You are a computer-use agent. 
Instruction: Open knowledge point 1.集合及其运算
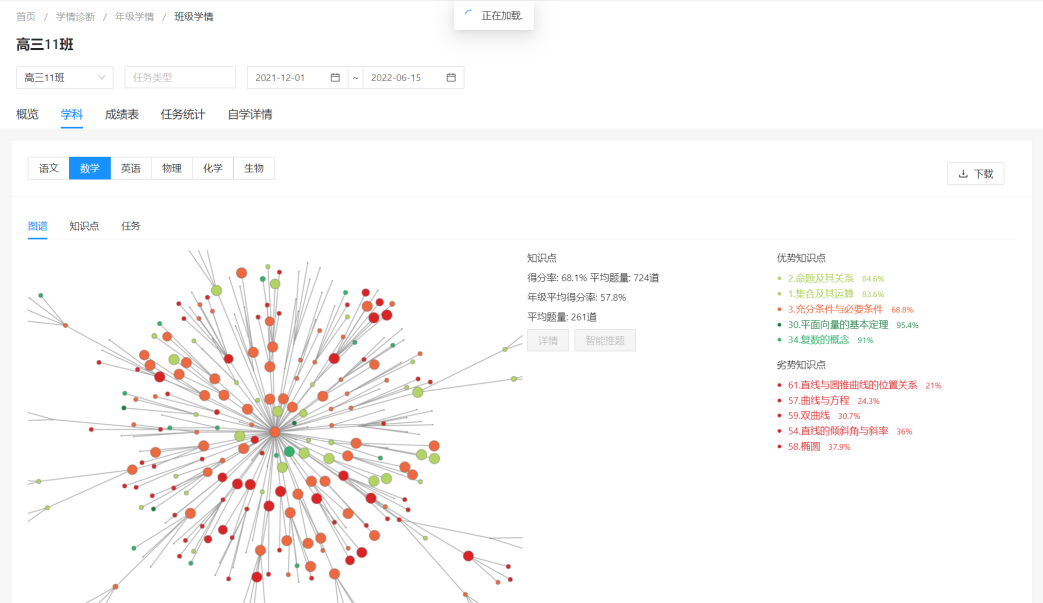click(x=821, y=293)
